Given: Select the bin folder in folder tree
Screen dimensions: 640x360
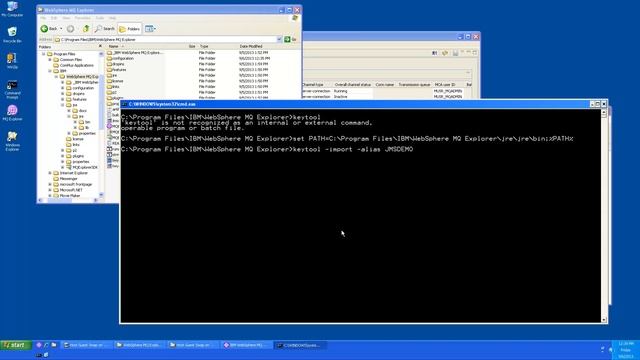Looking at the screenshot, I should point(87,122).
